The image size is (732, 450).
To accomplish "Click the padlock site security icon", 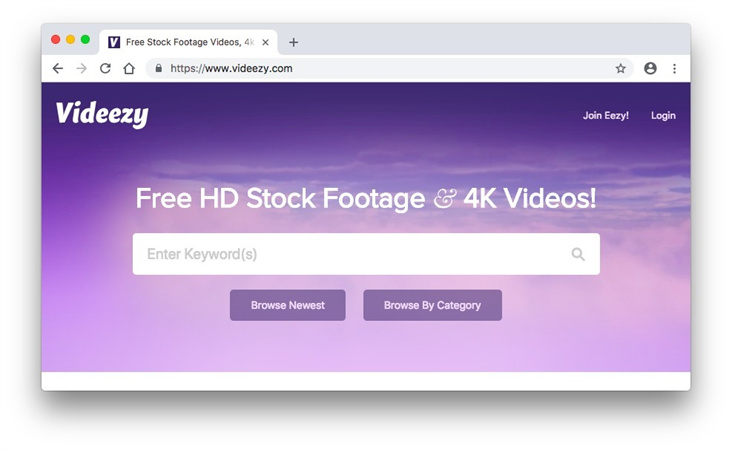I will pos(159,68).
